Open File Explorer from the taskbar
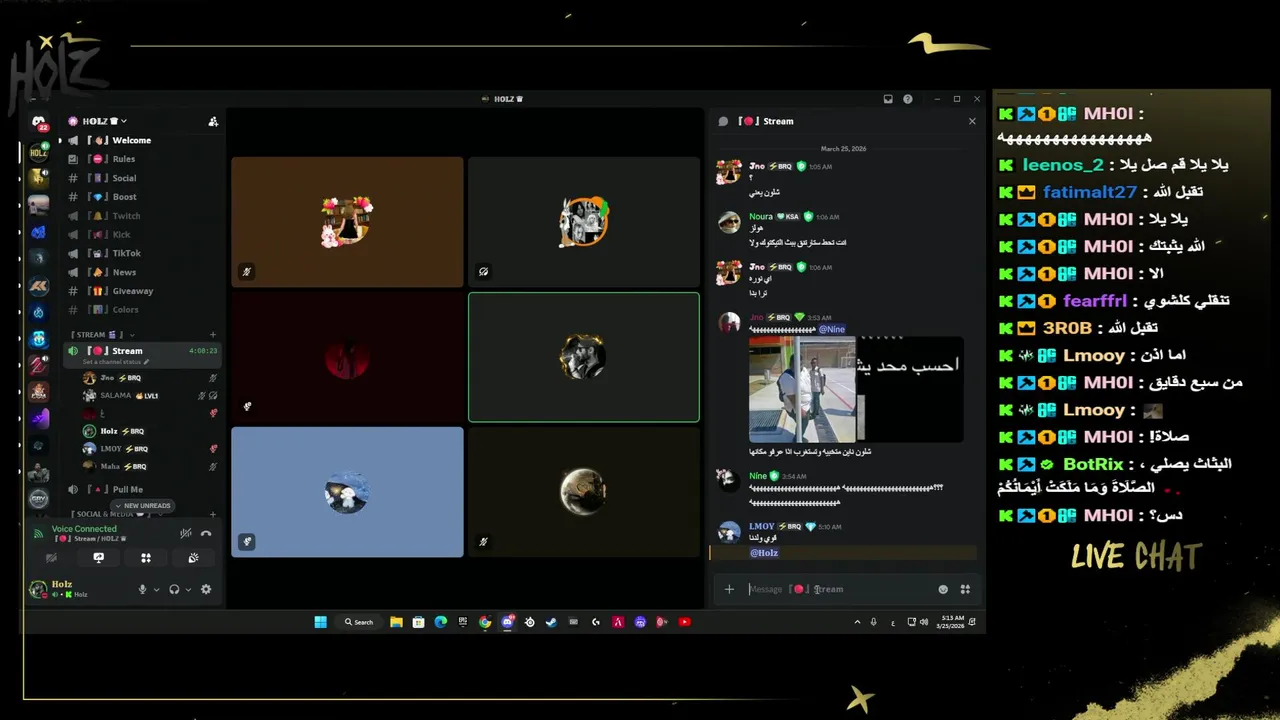1280x720 pixels. coord(396,622)
